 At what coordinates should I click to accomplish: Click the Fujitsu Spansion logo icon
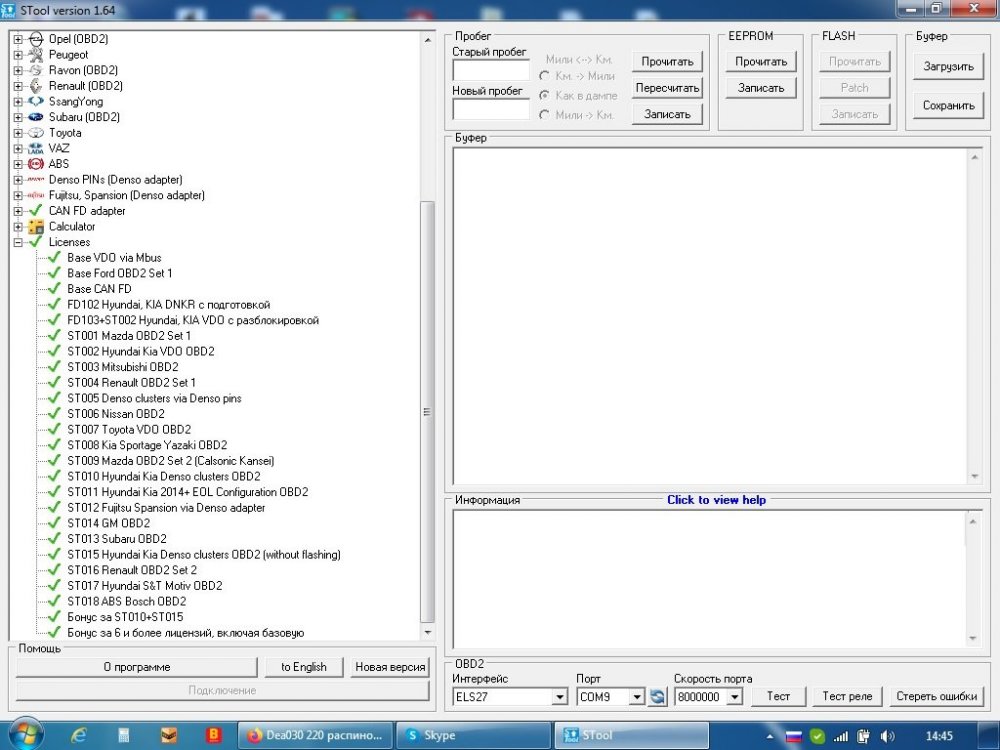point(36,195)
